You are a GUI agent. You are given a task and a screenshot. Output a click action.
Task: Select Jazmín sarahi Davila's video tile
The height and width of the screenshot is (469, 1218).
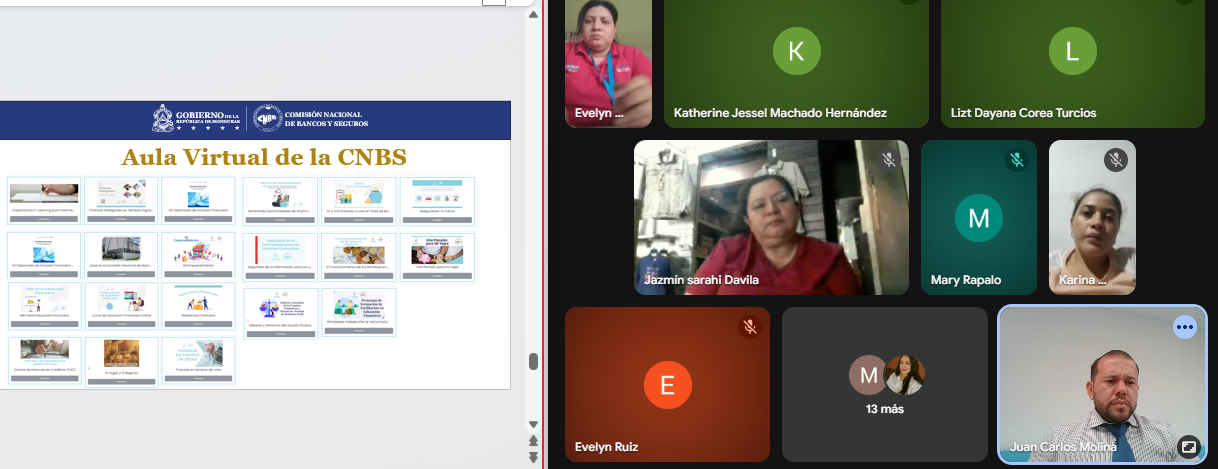click(771, 217)
